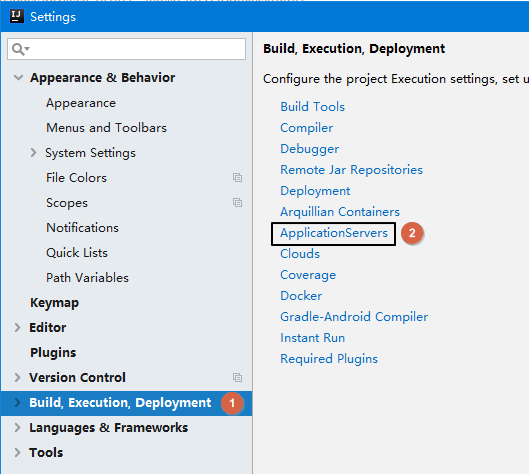Image resolution: width=529 pixels, height=474 pixels.
Task: Click the IntelliJ IDEA logo icon in title bar
Action: pos(17,16)
